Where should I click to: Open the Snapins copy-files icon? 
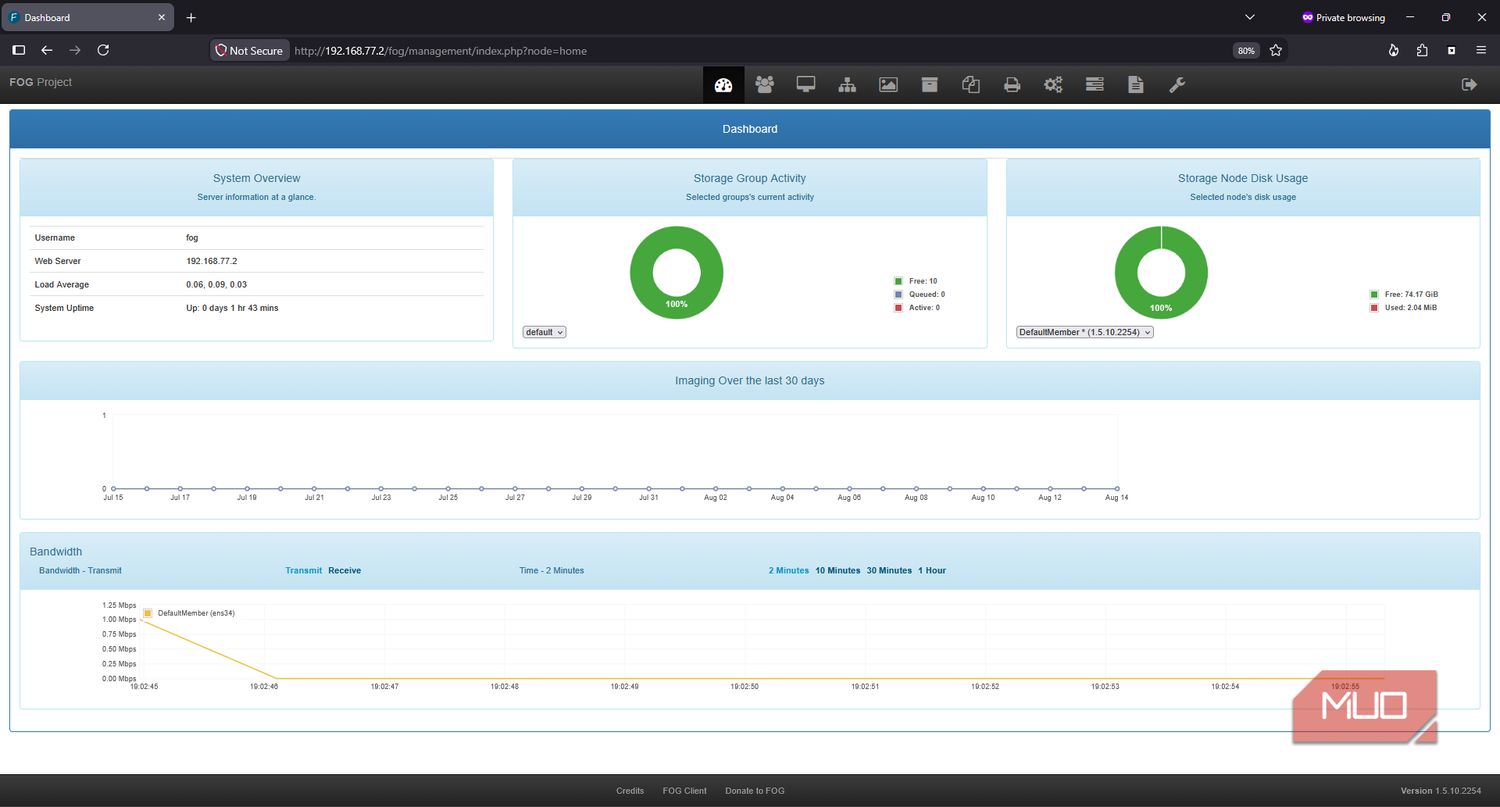pos(970,85)
